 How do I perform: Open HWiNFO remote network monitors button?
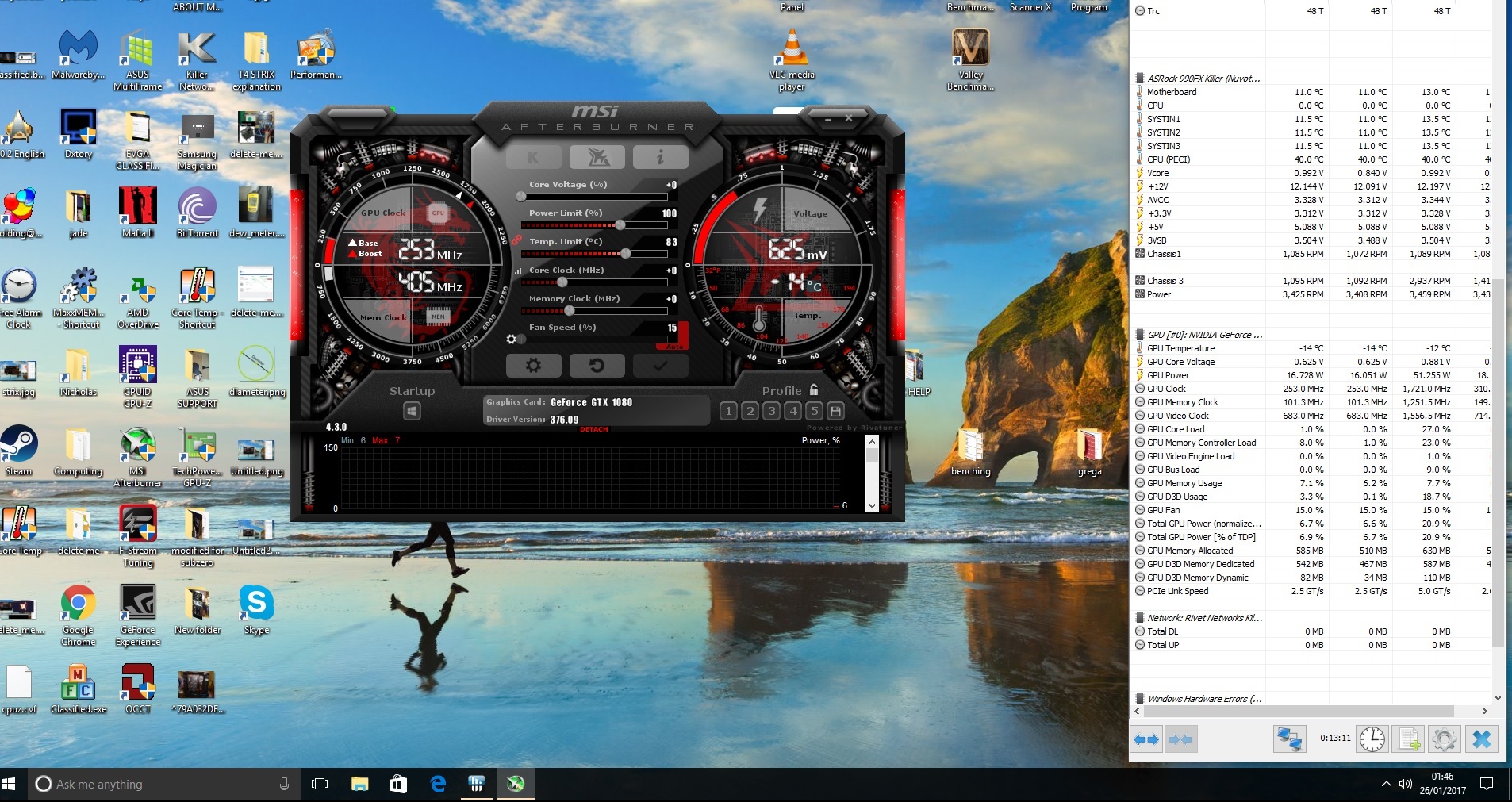[1290, 739]
